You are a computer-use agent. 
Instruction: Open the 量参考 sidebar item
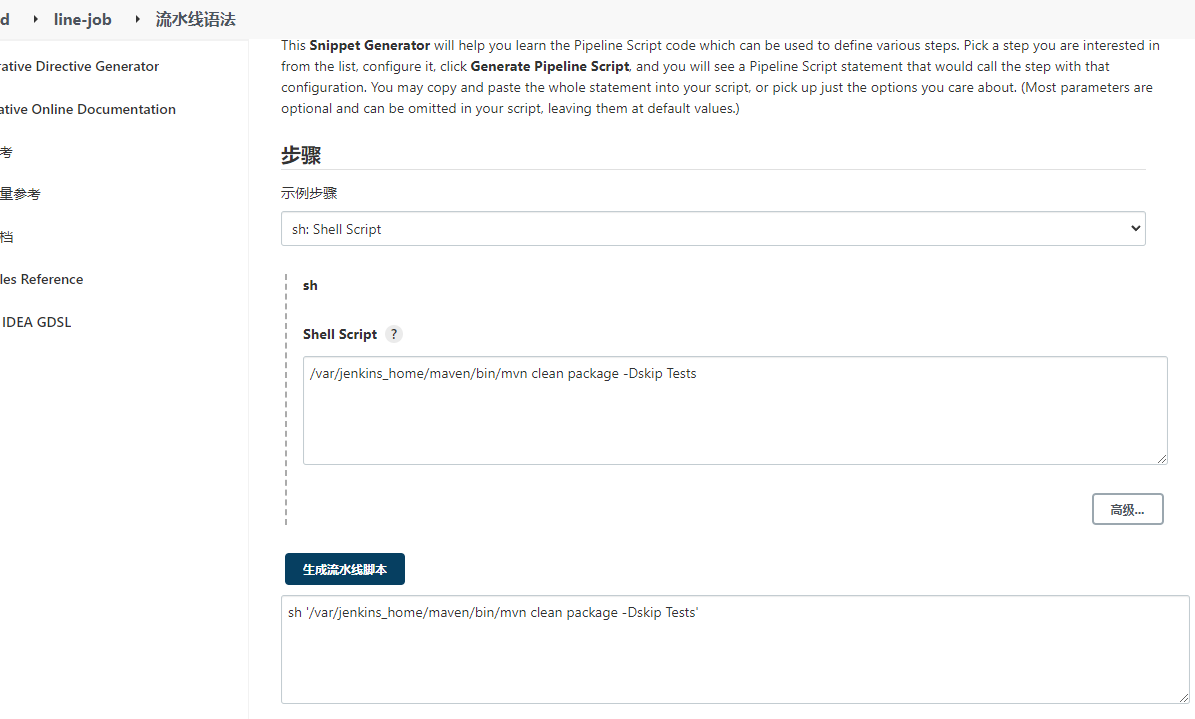20,194
